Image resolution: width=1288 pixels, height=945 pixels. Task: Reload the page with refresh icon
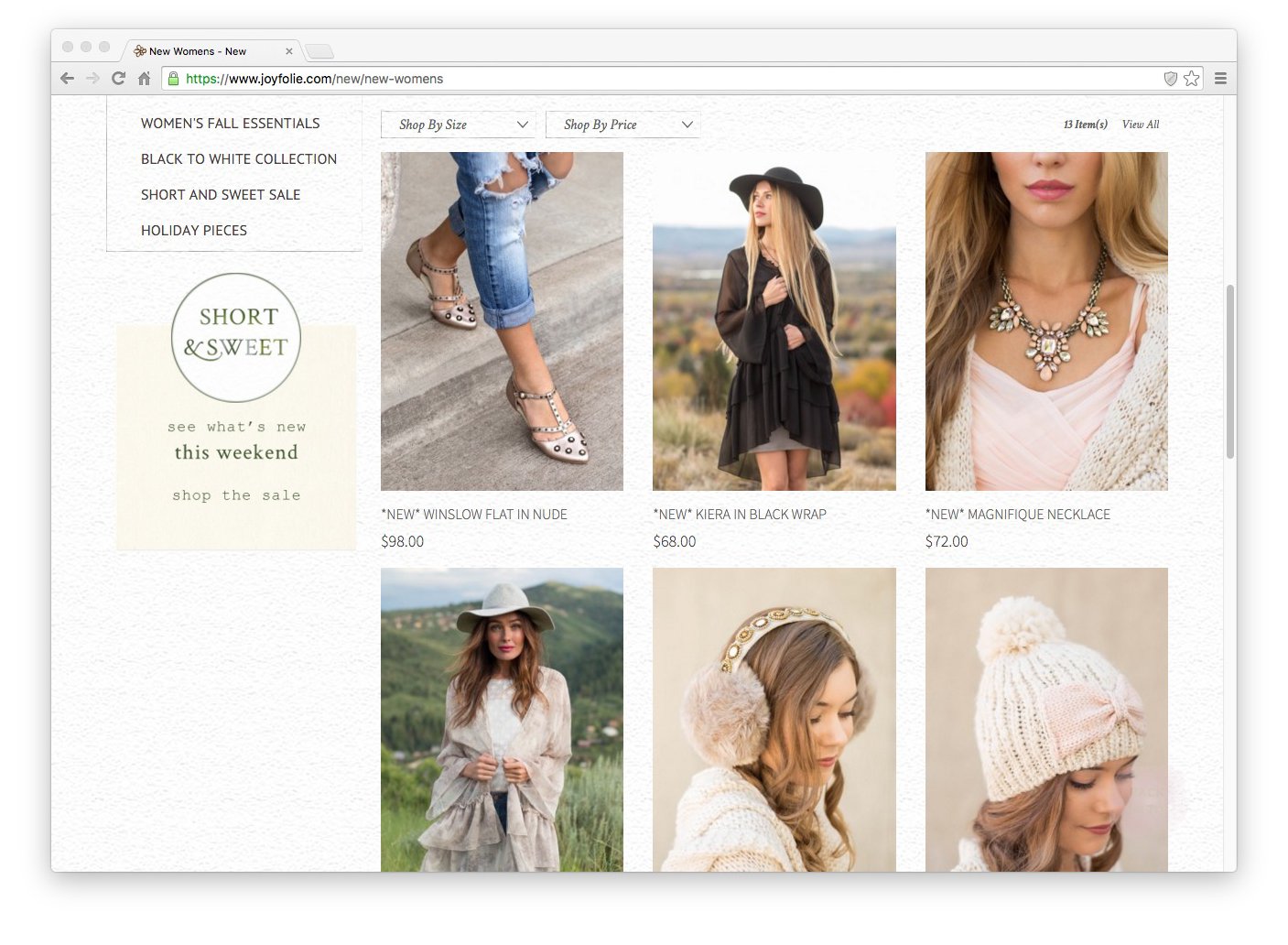point(118,79)
